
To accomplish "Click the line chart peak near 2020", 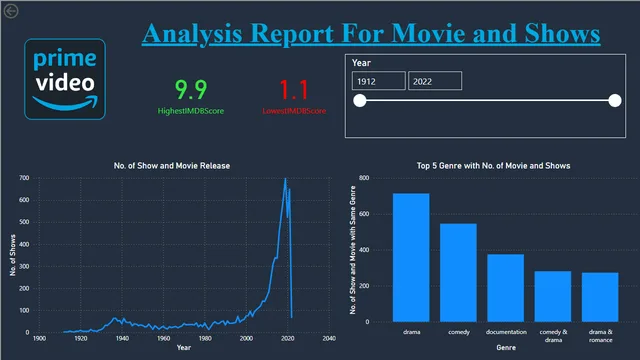I will (285, 179).
